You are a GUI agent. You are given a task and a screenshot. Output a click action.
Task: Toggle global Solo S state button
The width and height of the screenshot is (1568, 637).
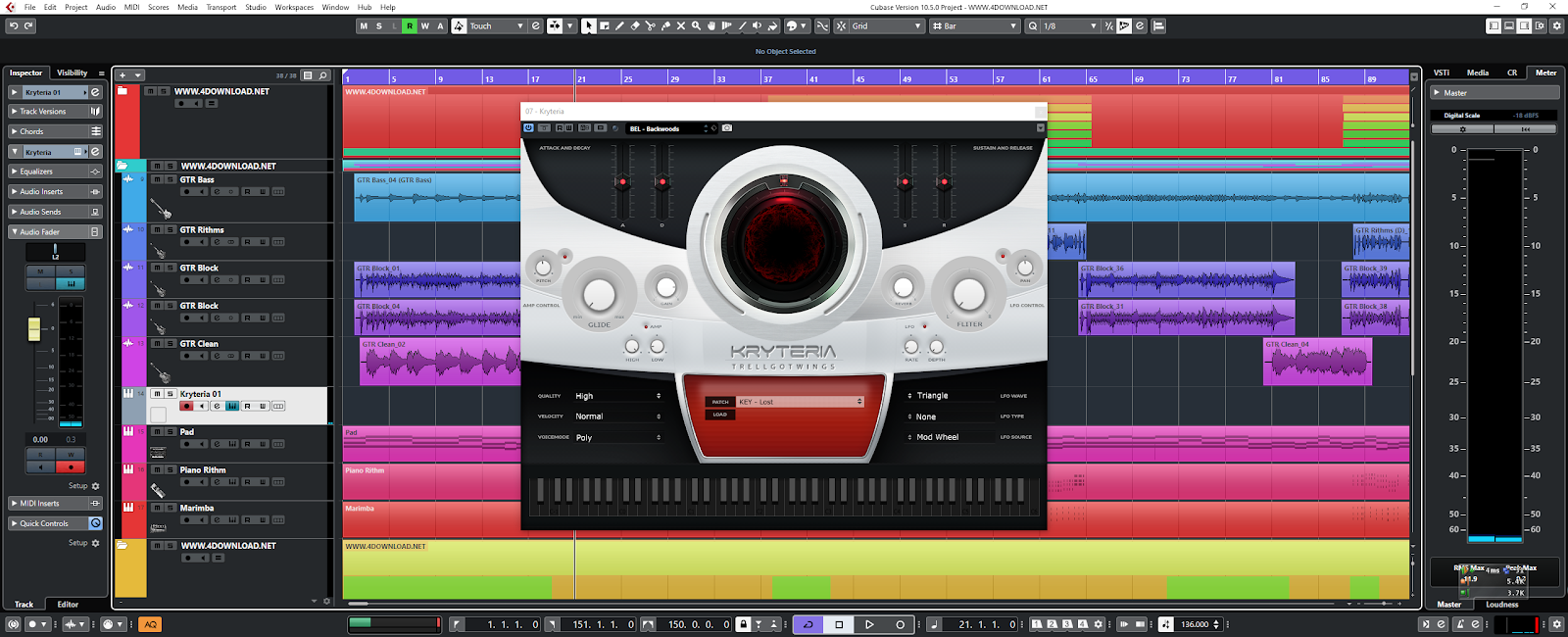tap(379, 26)
